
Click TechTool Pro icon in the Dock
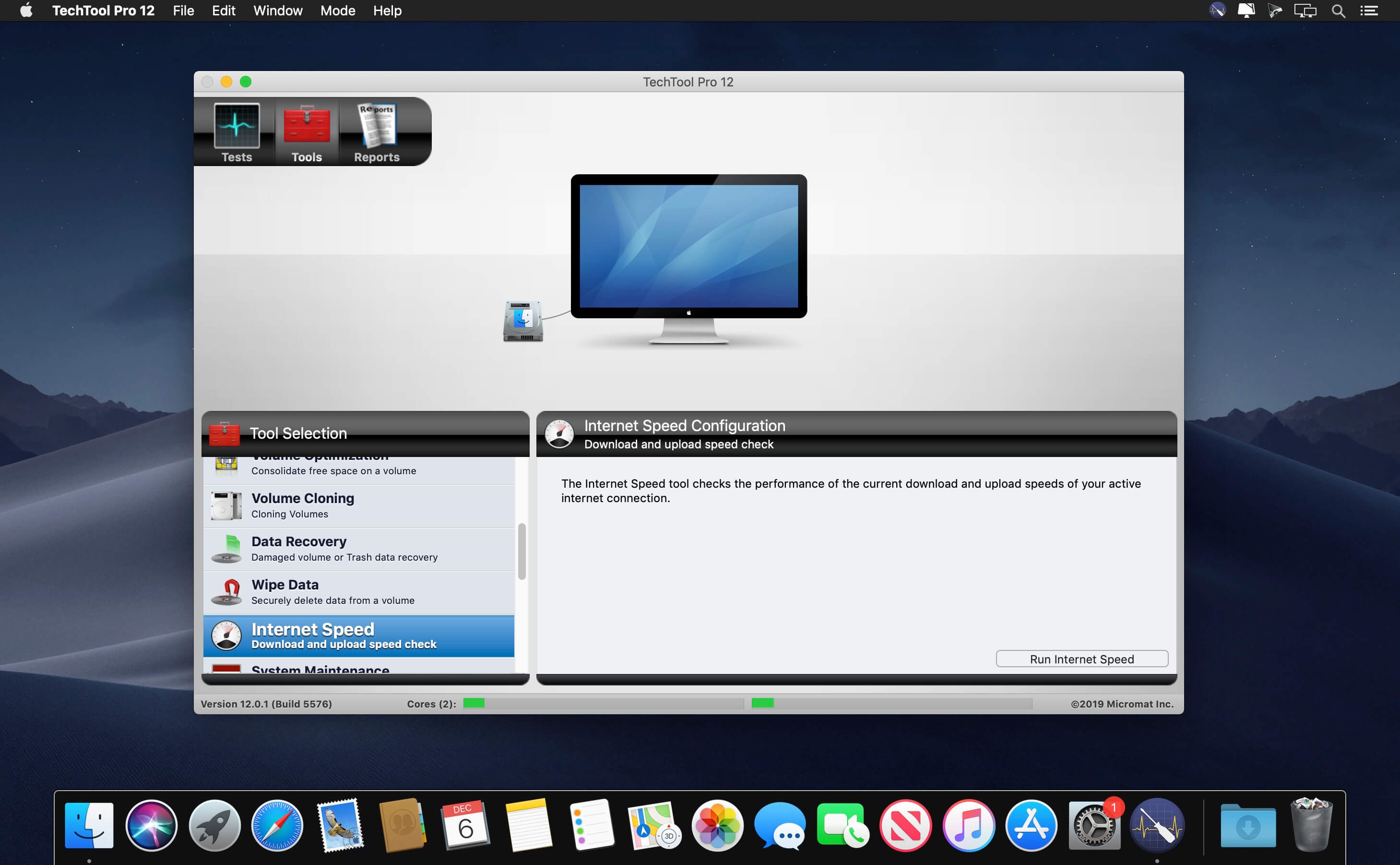point(1157,825)
